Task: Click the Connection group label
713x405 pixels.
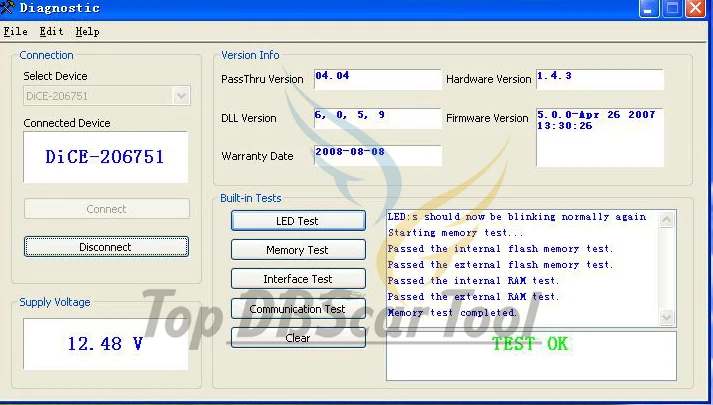Action: pos(46,55)
